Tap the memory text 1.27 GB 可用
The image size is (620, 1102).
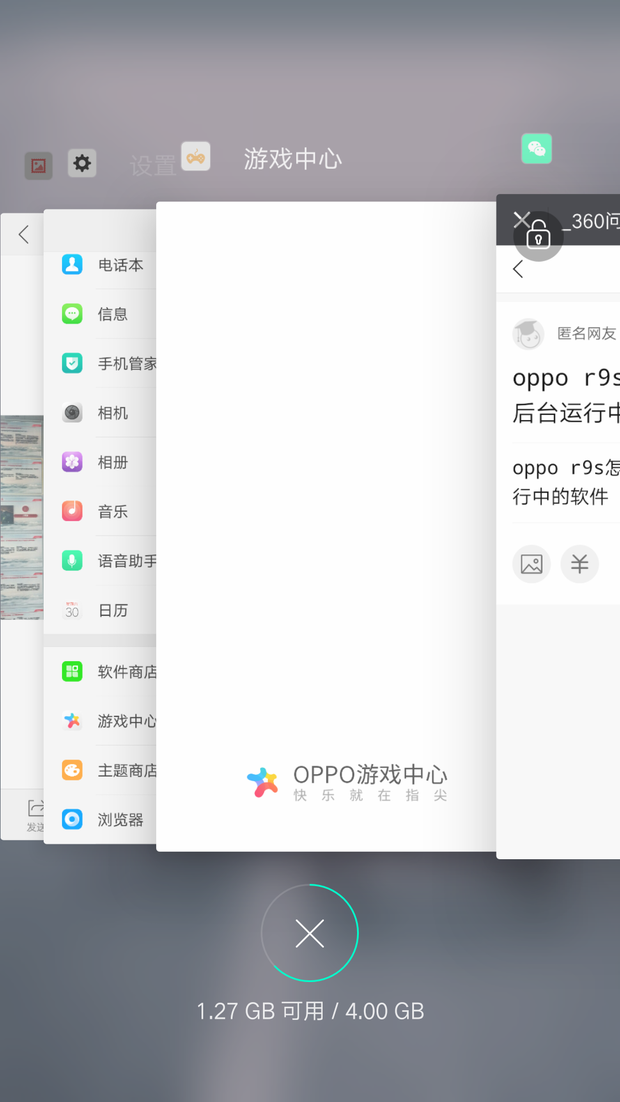pos(260,1012)
